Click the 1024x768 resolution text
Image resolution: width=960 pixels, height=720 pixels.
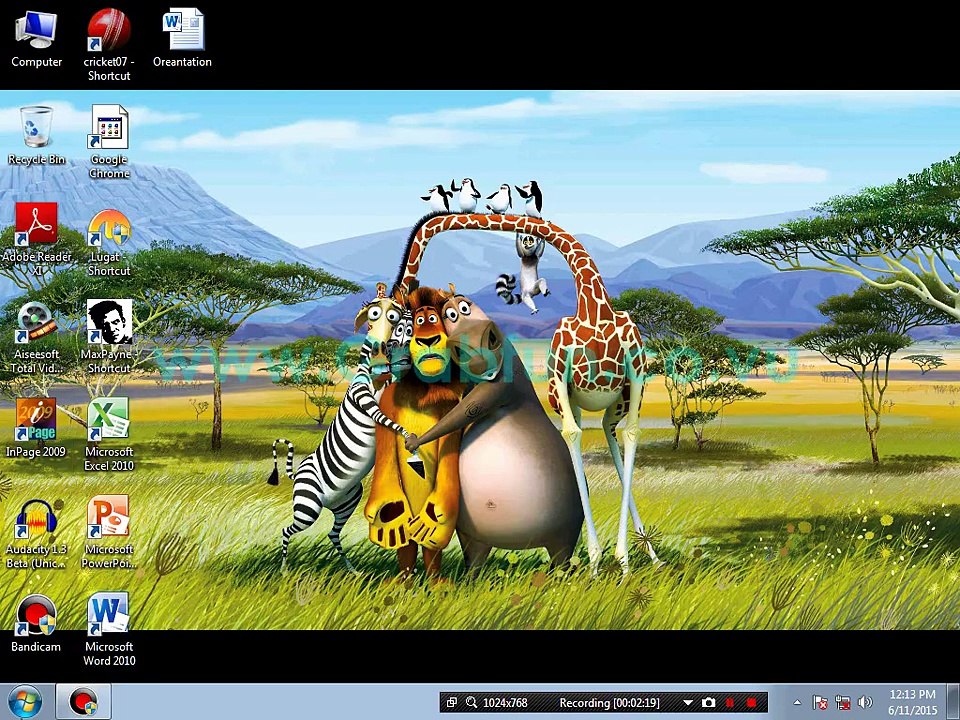[505, 703]
